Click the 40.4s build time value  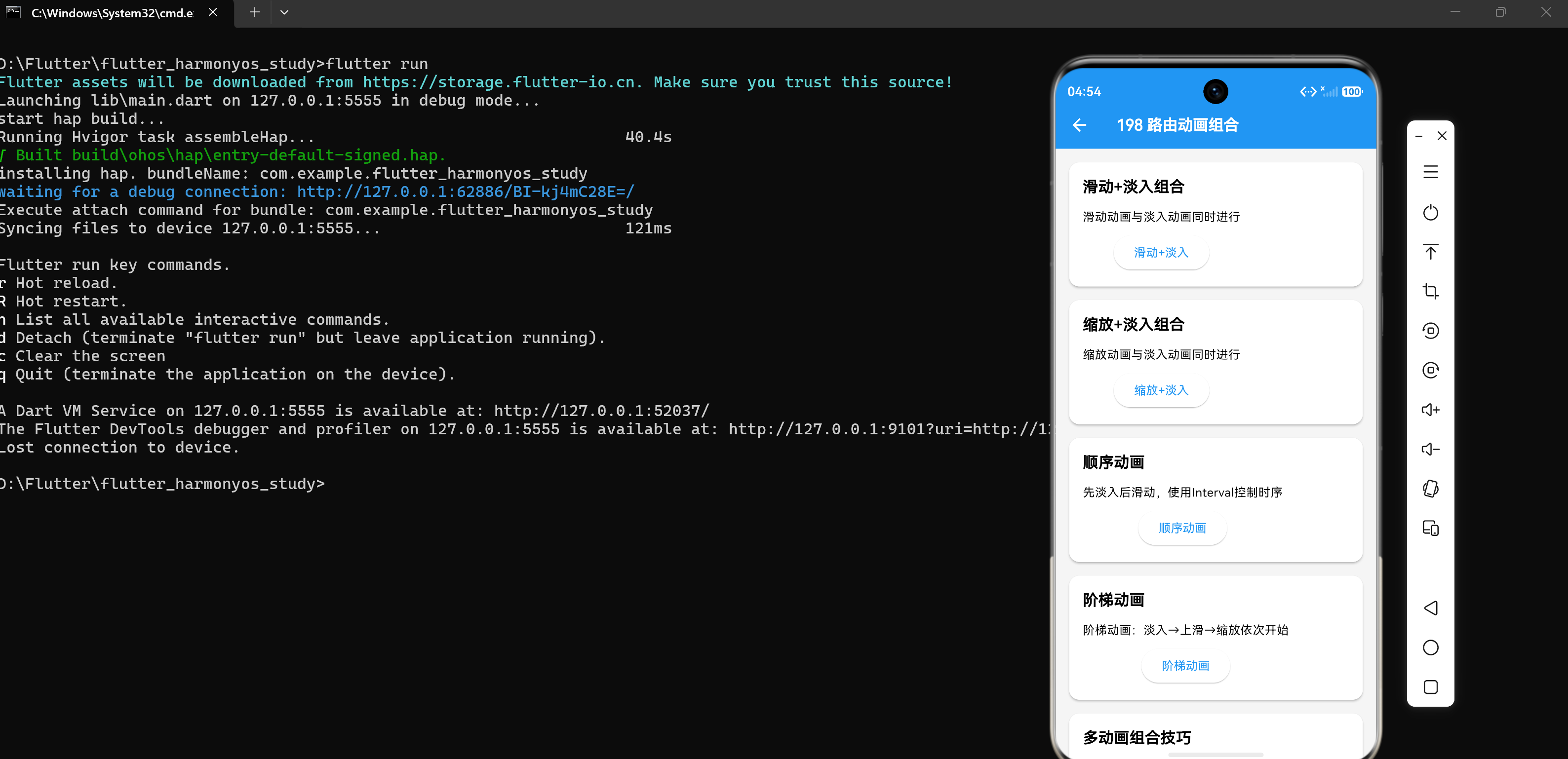[x=648, y=137]
